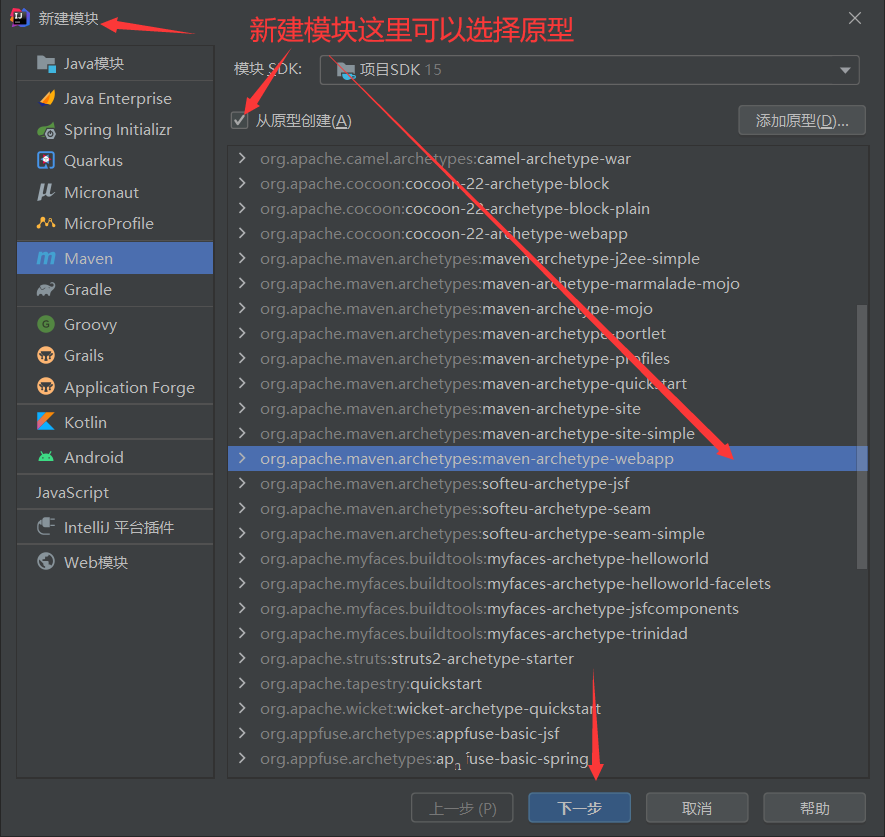Click the Web模块 globe icon
The width and height of the screenshot is (885, 837).
click(x=46, y=562)
